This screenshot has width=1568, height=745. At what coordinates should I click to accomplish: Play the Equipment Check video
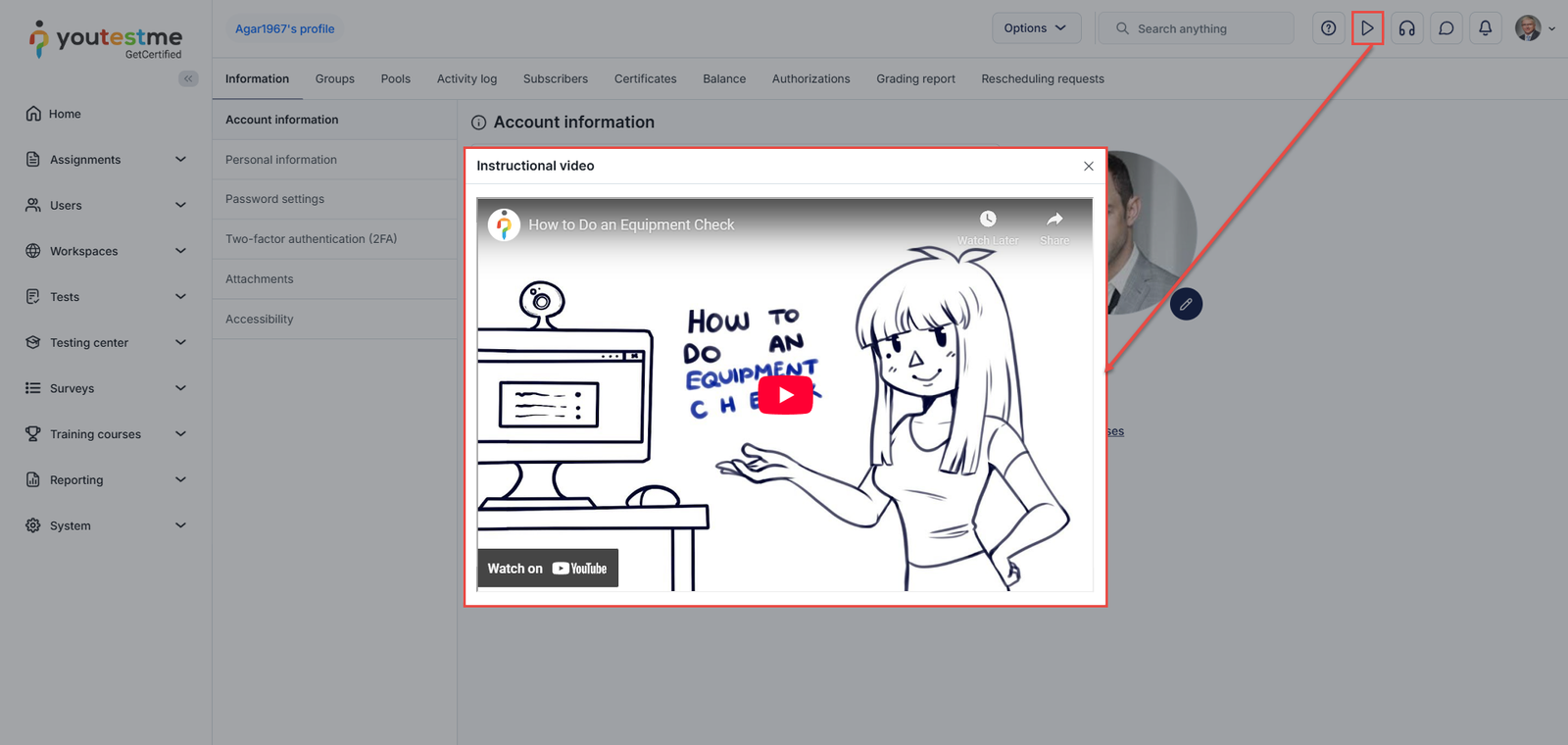point(785,395)
